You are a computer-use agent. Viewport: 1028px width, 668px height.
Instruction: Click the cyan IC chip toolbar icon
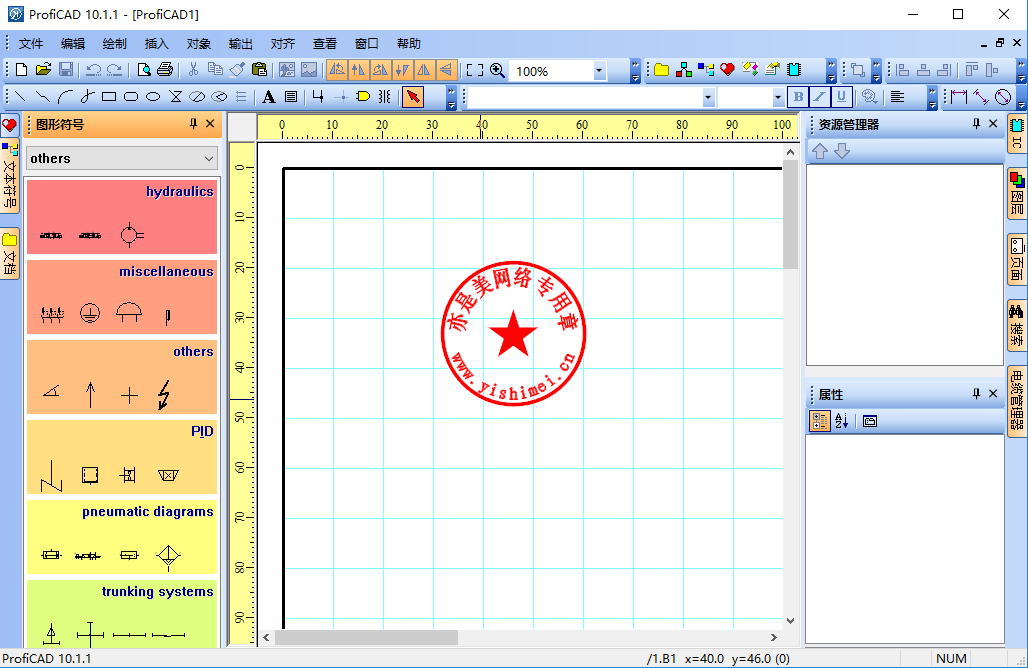tap(795, 69)
